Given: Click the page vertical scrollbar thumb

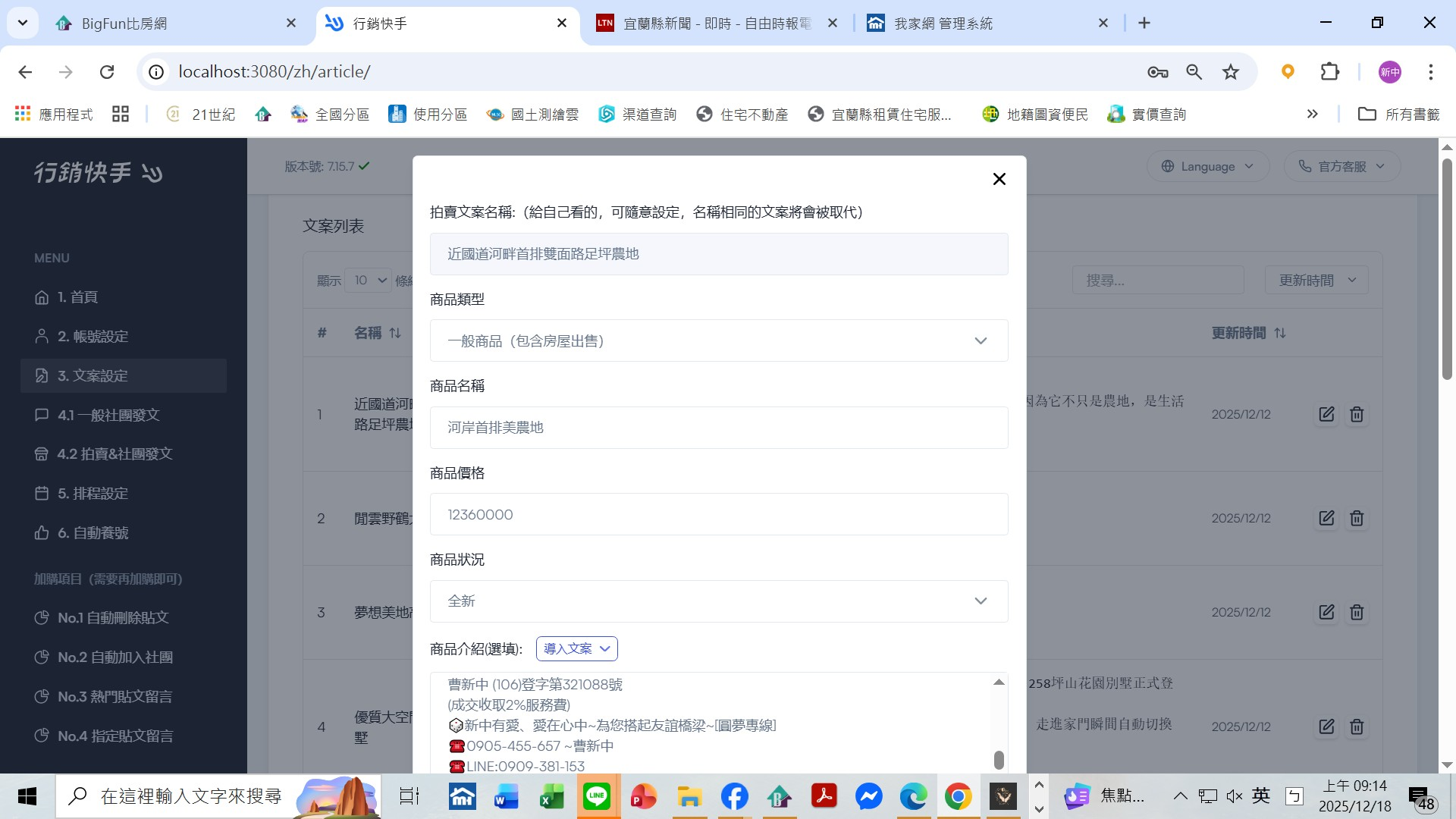Looking at the screenshot, I should coord(1446,269).
